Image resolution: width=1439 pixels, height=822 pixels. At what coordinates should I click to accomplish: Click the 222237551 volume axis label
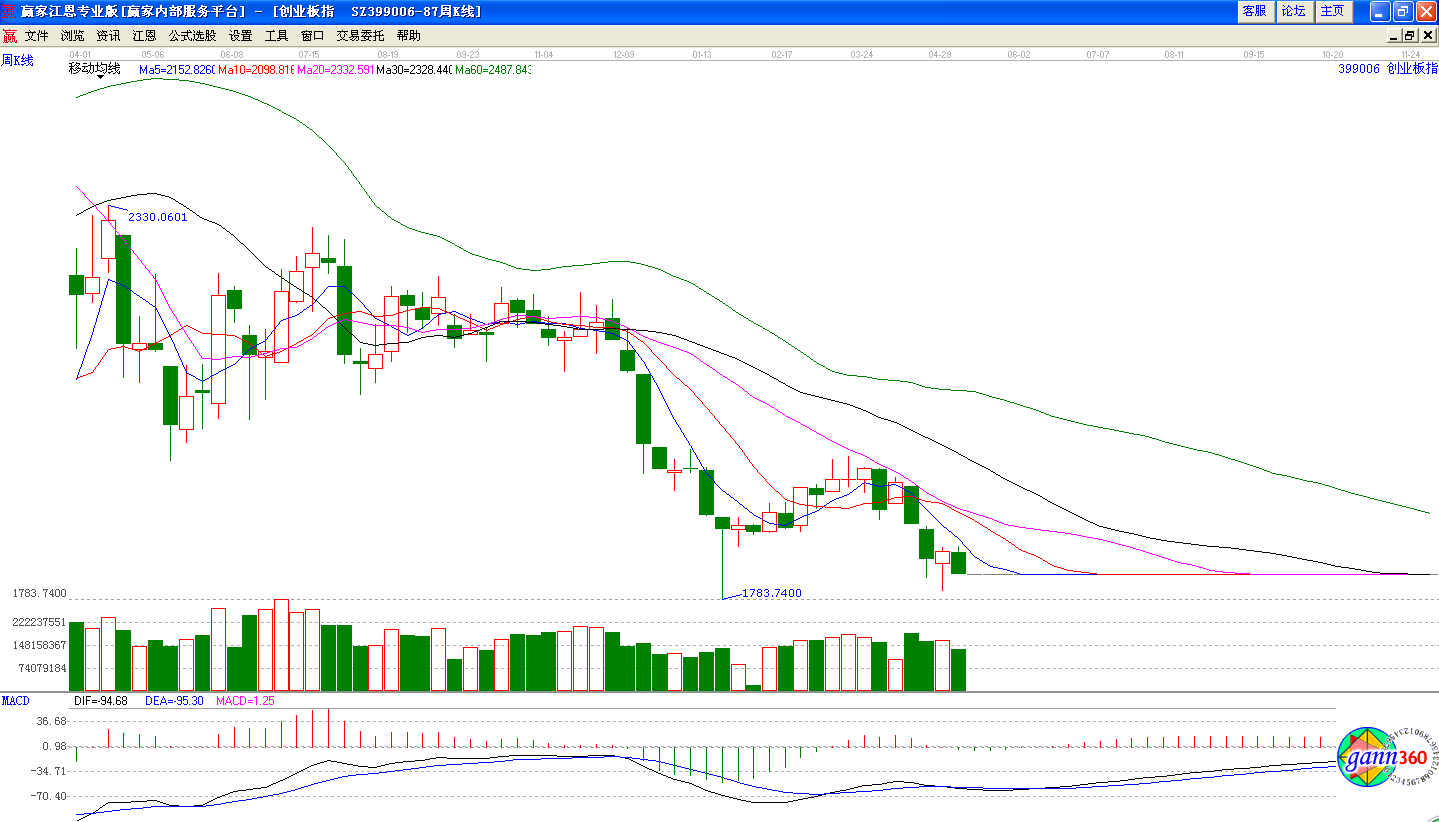coord(39,622)
